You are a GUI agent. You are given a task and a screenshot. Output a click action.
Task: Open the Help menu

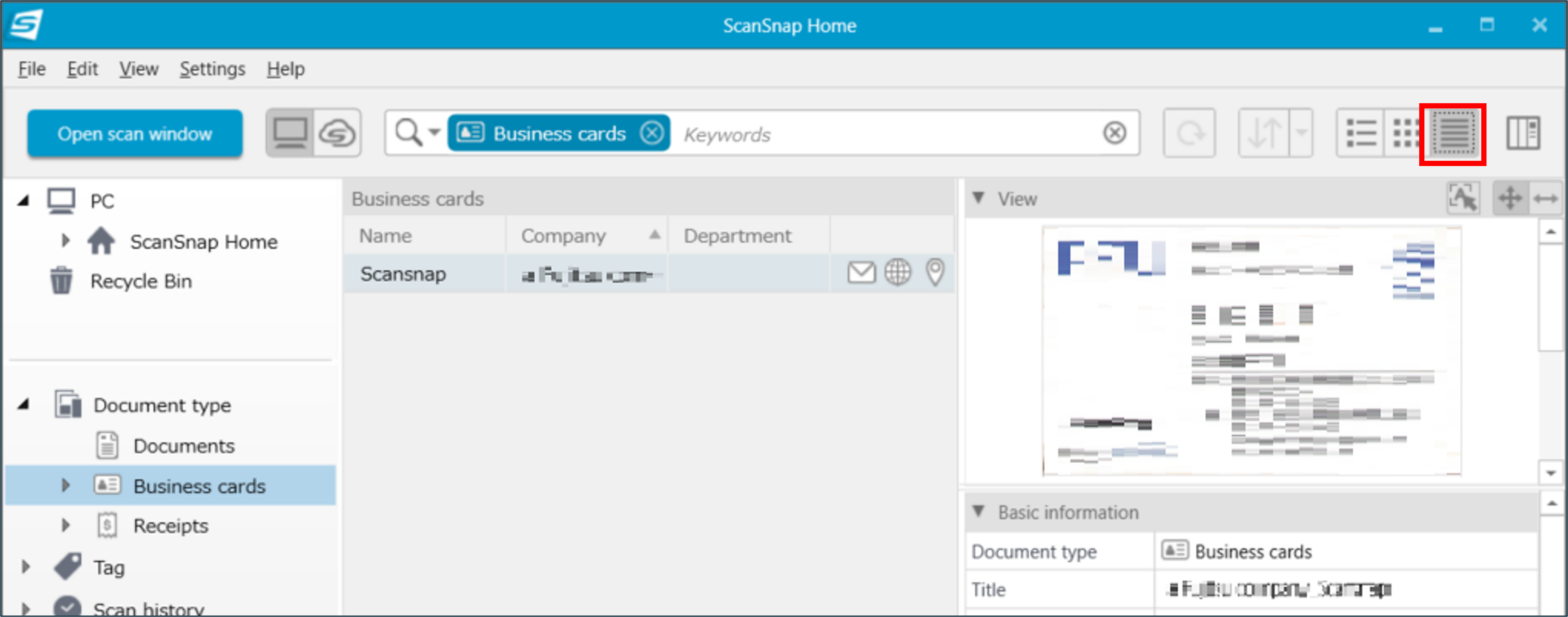286,69
